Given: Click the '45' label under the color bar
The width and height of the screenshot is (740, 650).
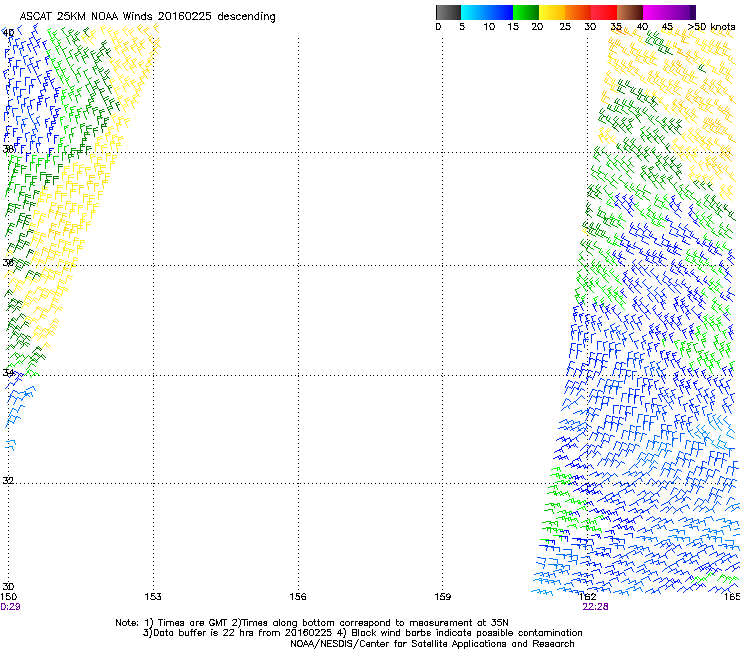Looking at the screenshot, I should click(x=667, y=26).
